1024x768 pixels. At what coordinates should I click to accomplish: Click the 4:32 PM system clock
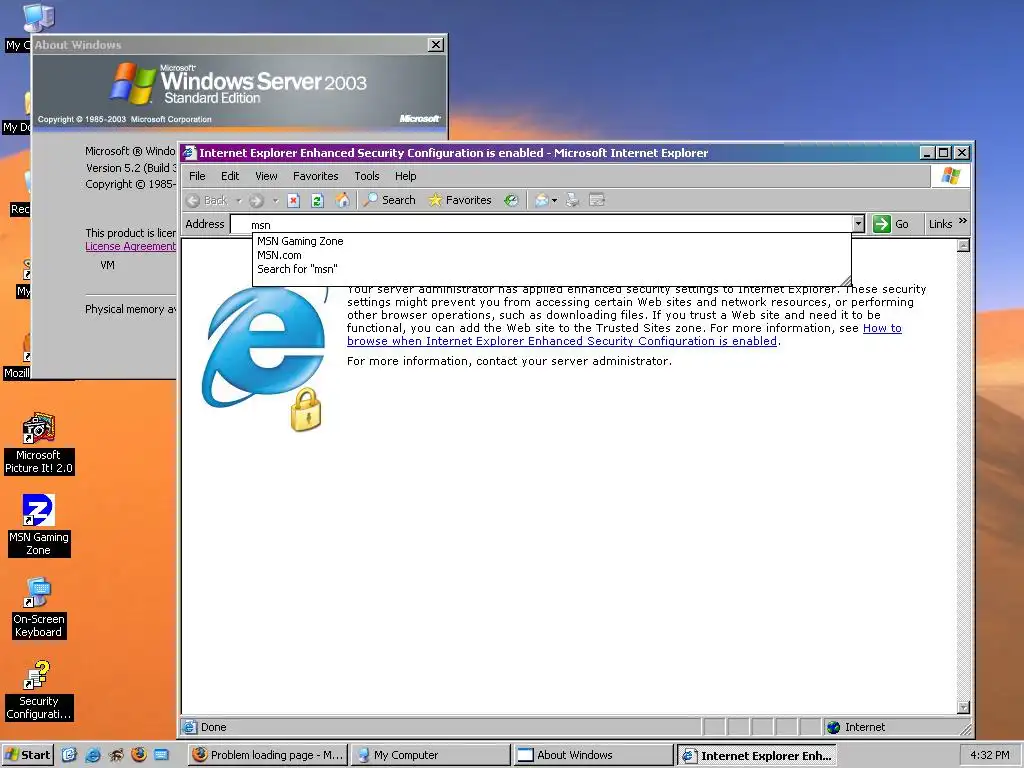[x=989, y=755]
